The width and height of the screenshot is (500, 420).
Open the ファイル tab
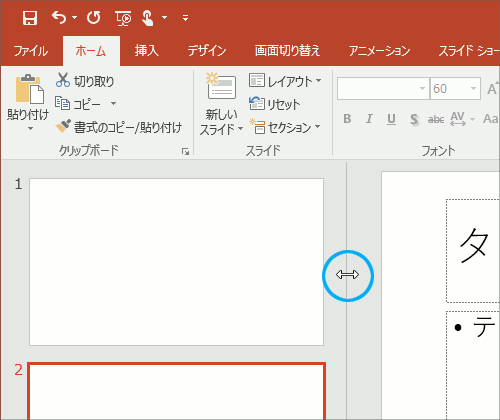coord(31,51)
